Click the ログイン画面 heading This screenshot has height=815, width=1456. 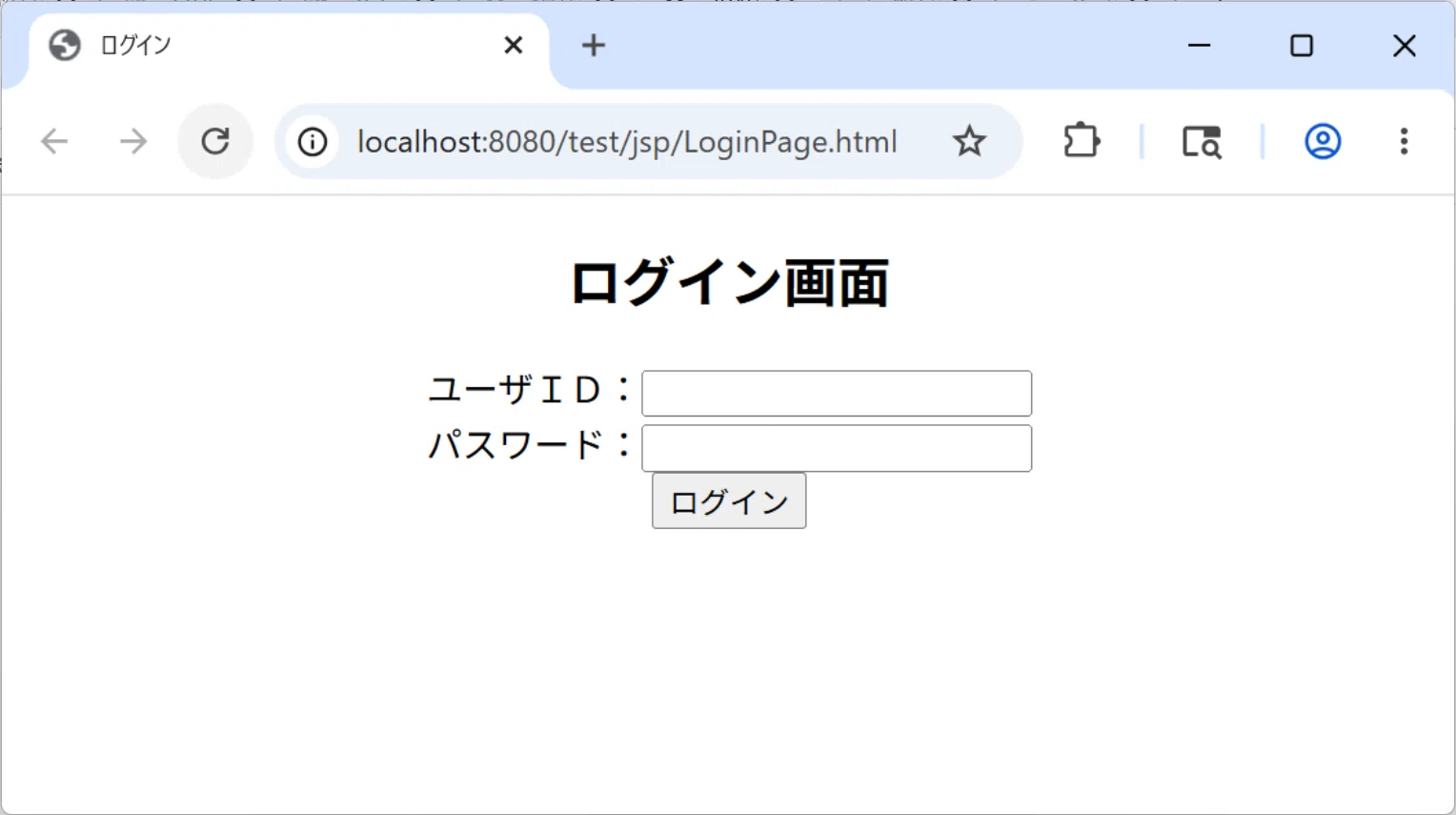point(729,283)
